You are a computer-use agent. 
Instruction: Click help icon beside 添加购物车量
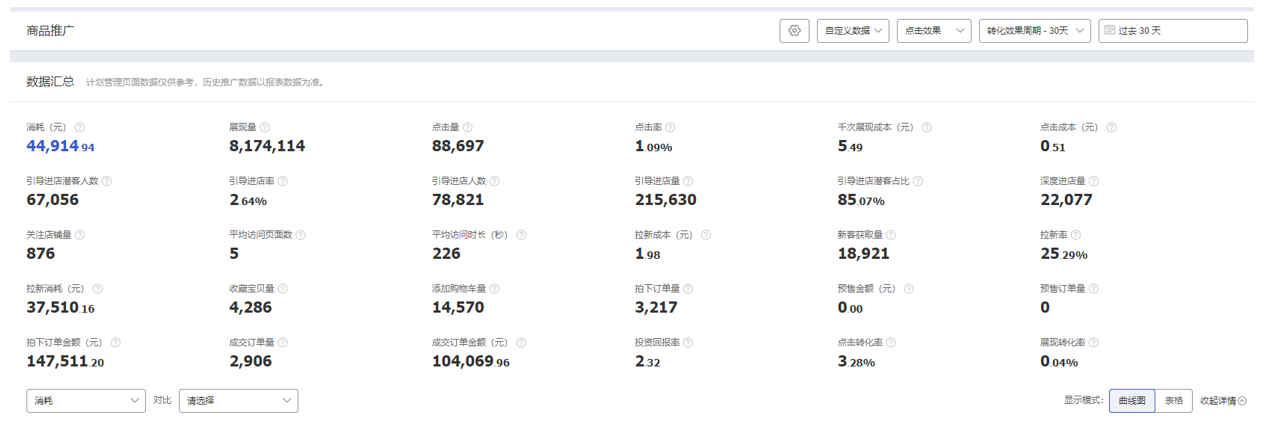pyautogui.click(x=494, y=288)
